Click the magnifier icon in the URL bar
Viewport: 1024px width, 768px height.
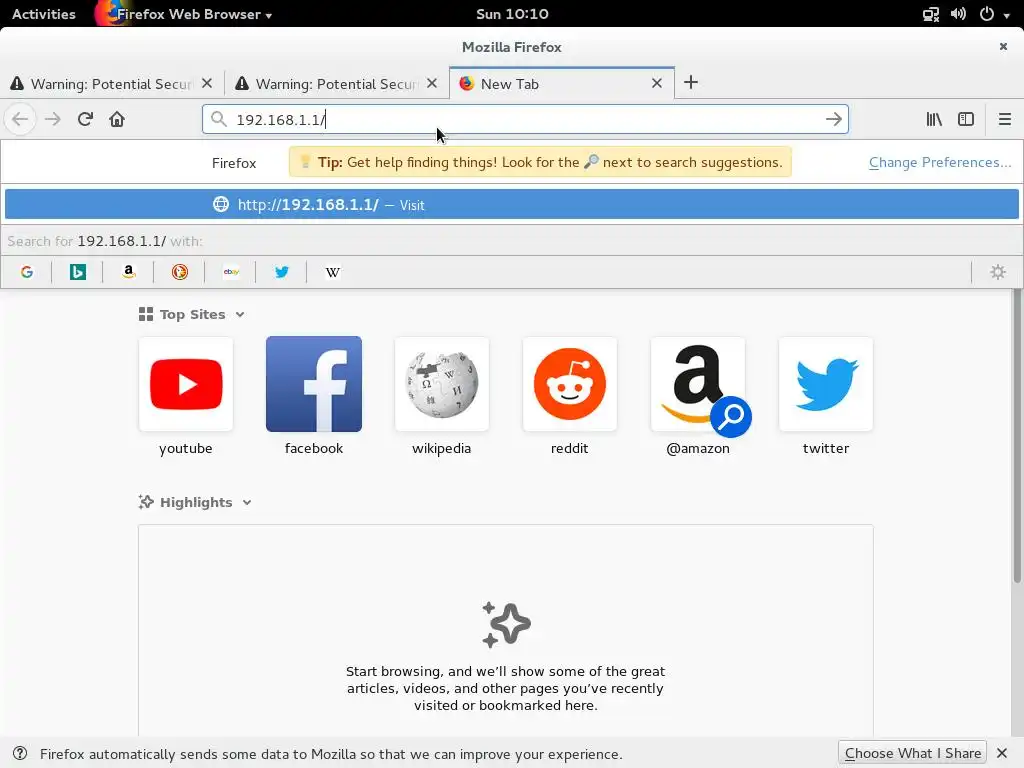[x=219, y=120]
